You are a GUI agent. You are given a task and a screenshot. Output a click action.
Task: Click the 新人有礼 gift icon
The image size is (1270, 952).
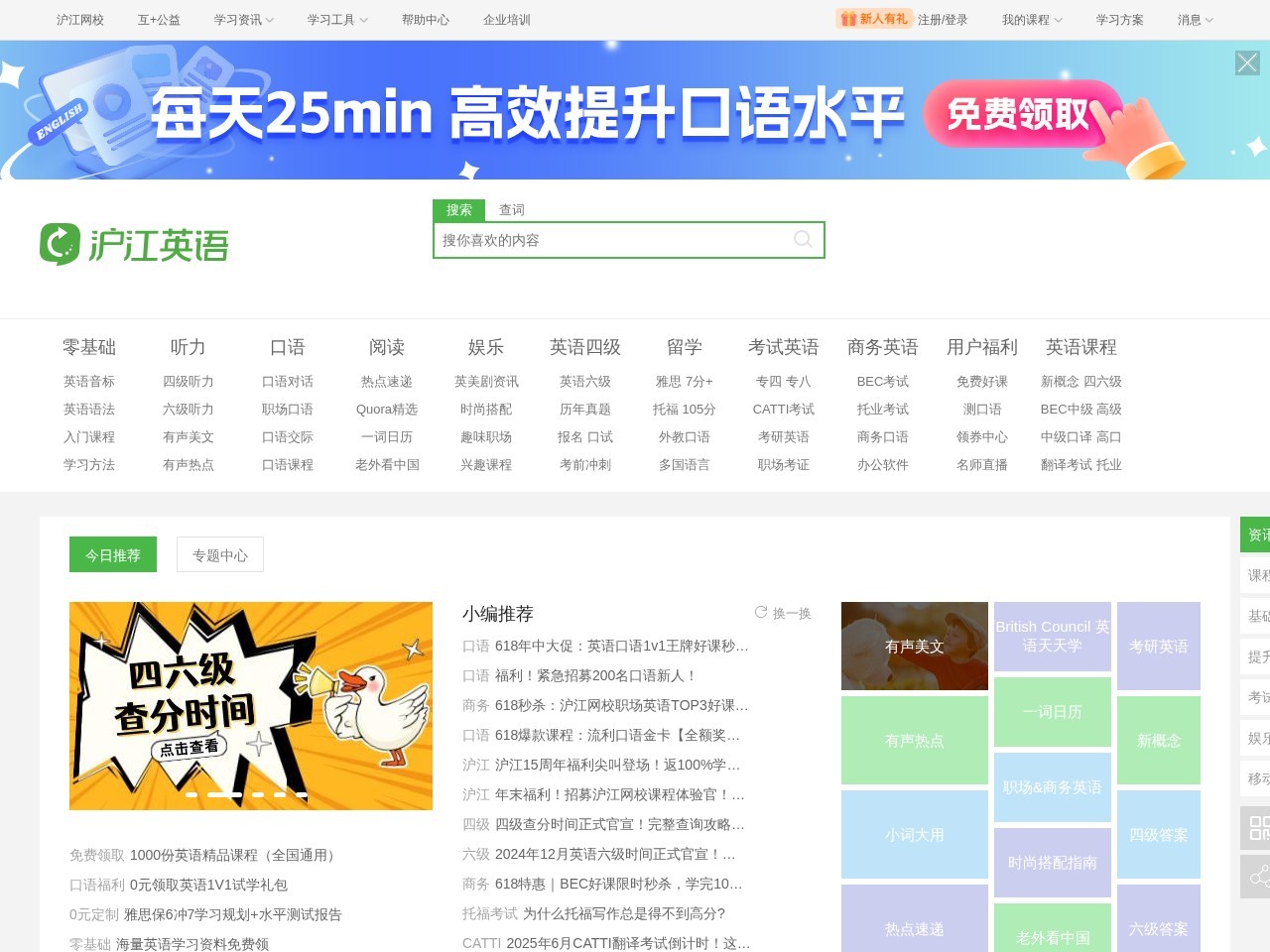click(x=848, y=18)
